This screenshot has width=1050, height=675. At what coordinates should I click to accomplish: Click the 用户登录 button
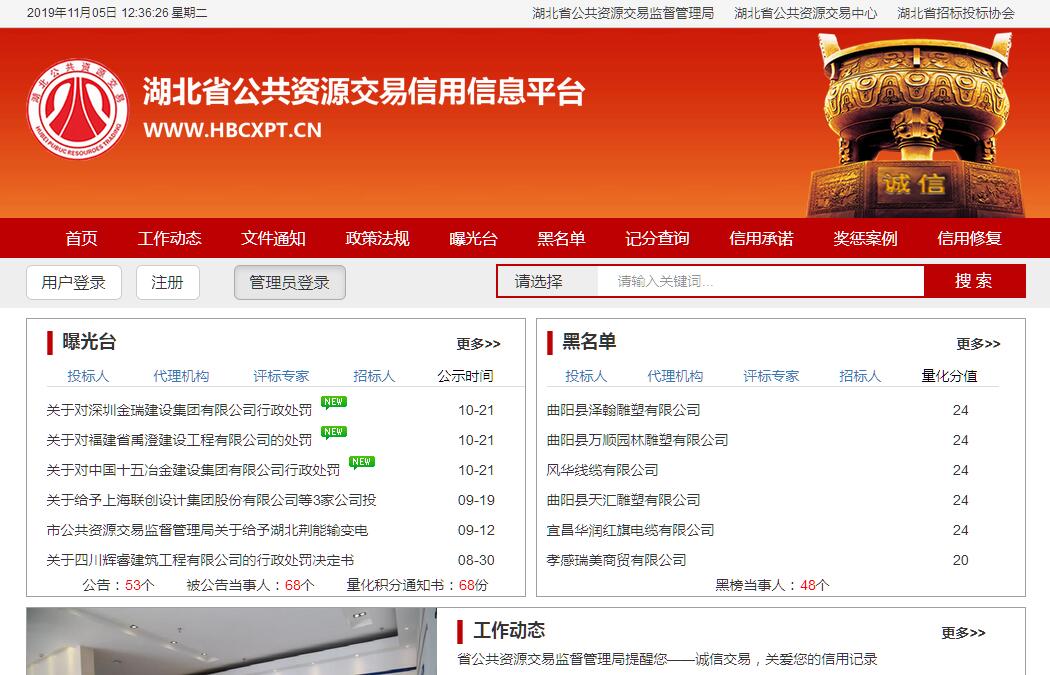click(x=73, y=283)
